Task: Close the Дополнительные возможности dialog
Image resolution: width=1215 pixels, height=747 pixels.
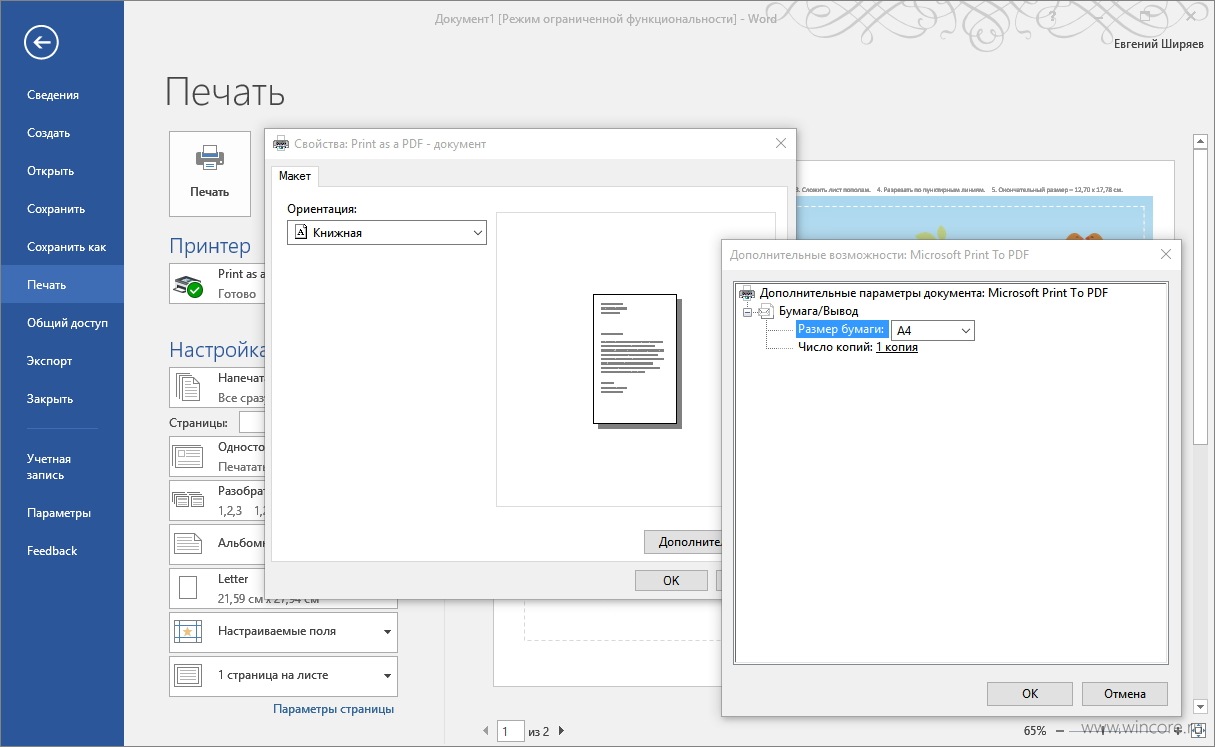Action: pyautogui.click(x=1165, y=255)
